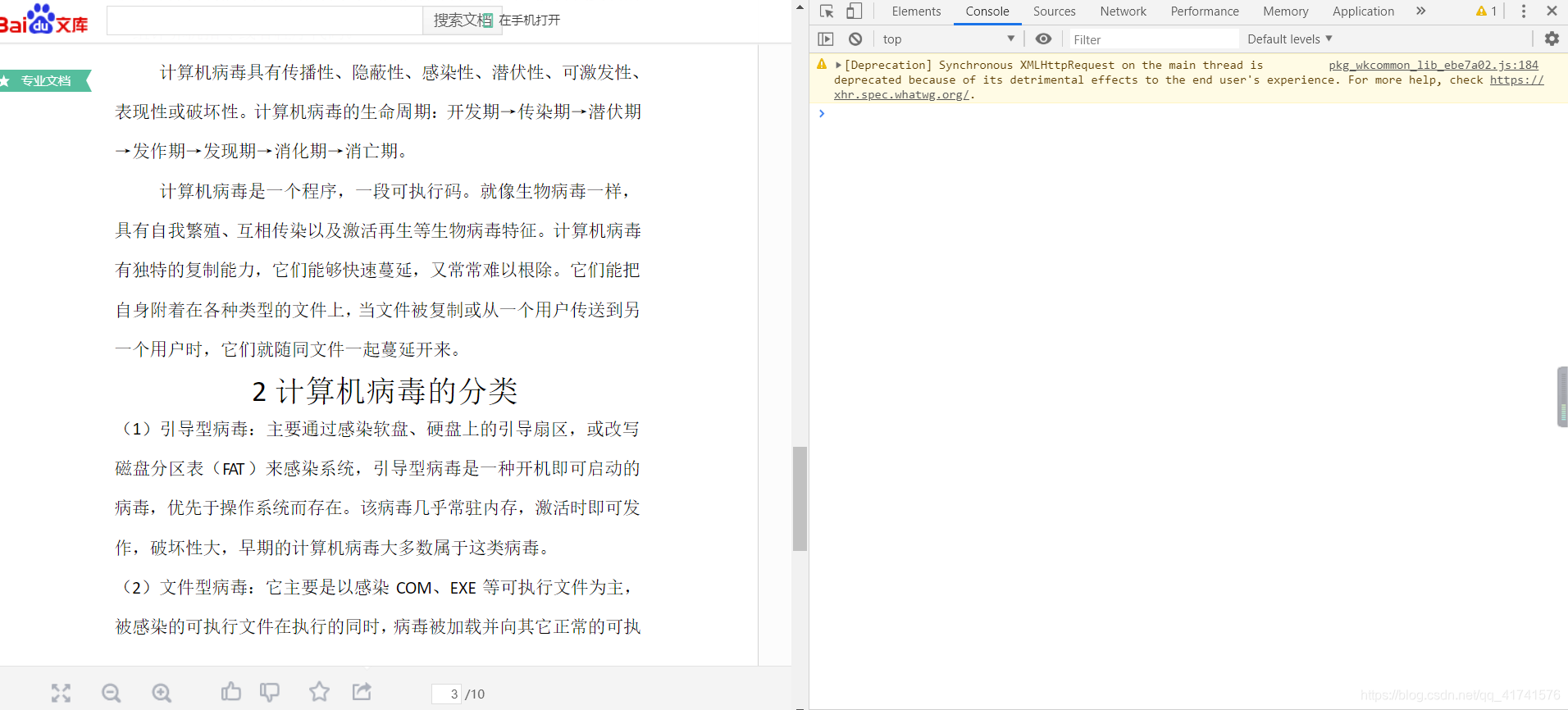Image resolution: width=1568 pixels, height=710 pixels.
Task: Activate DevTools inspect element picker
Action: [x=827, y=11]
